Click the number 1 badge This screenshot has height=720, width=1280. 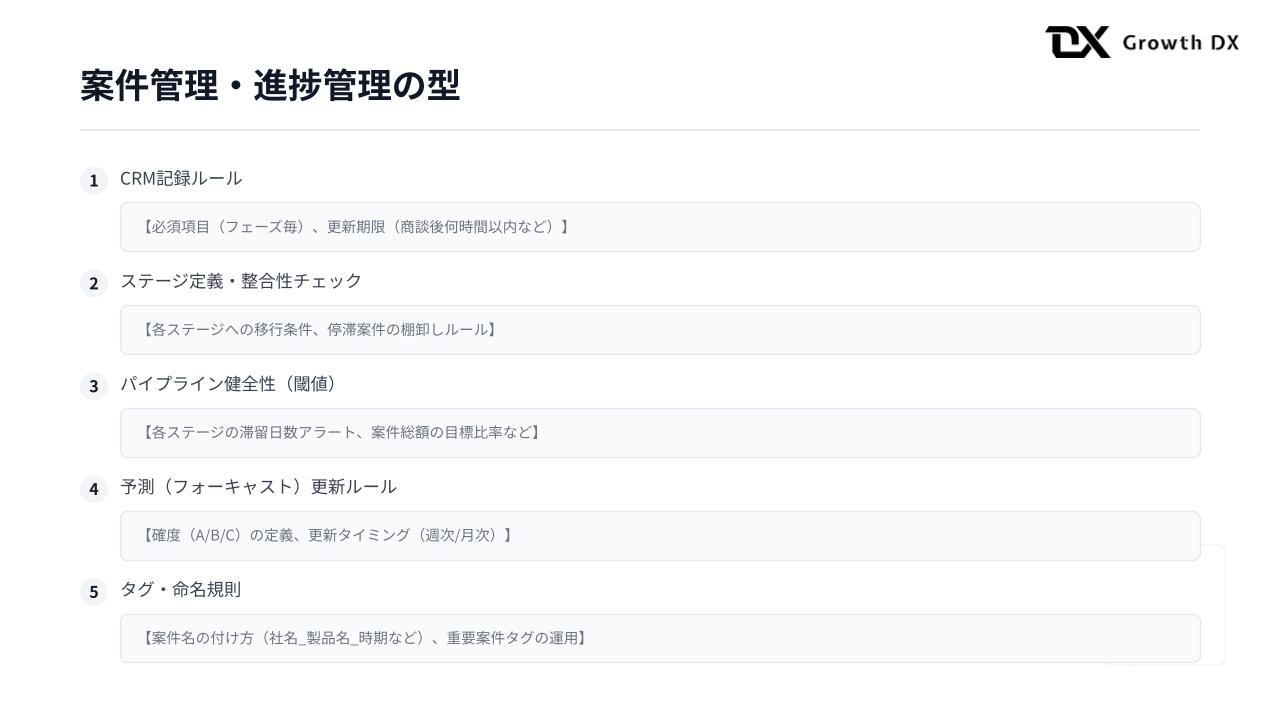pyautogui.click(x=94, y=181)
